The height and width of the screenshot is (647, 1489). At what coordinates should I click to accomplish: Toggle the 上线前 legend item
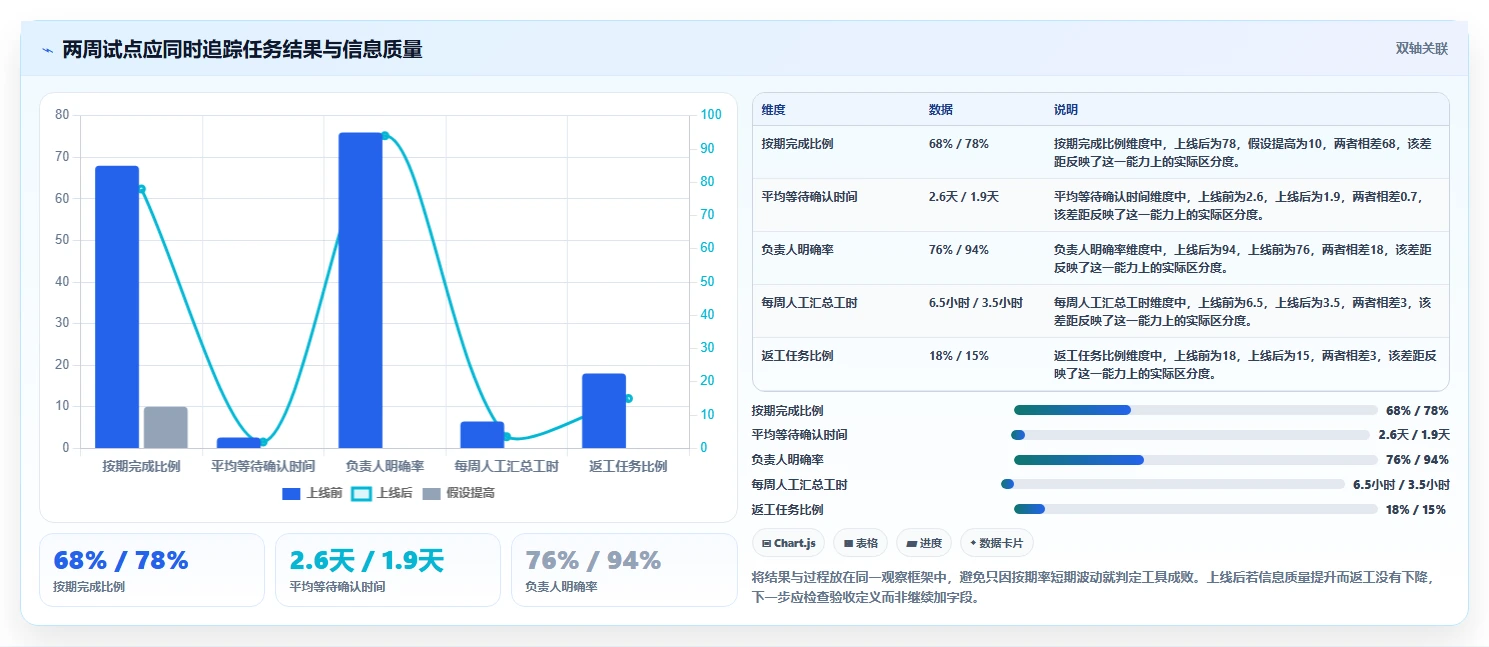313,493
